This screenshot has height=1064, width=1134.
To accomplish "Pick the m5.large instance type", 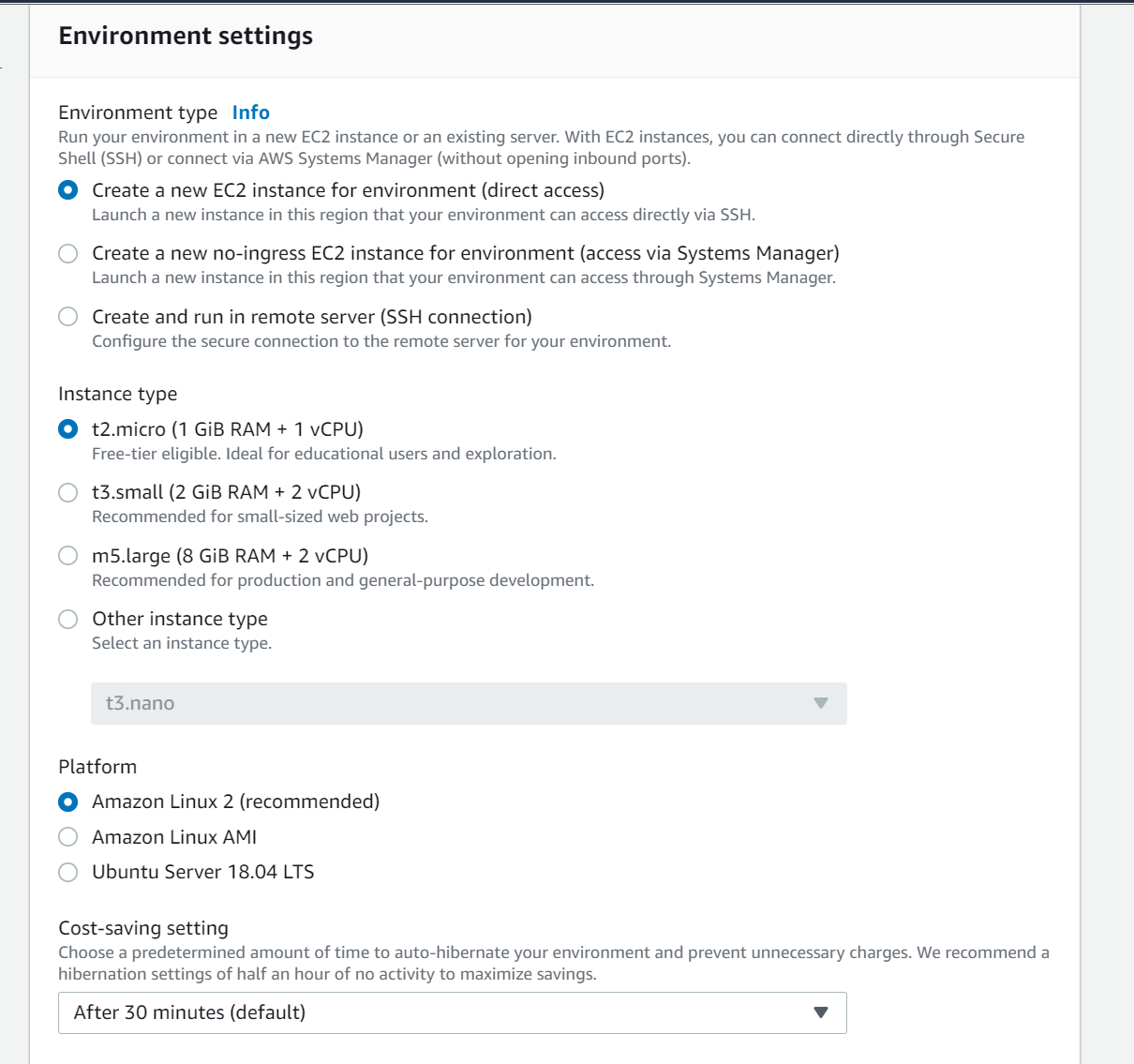I will coord(67,556).
